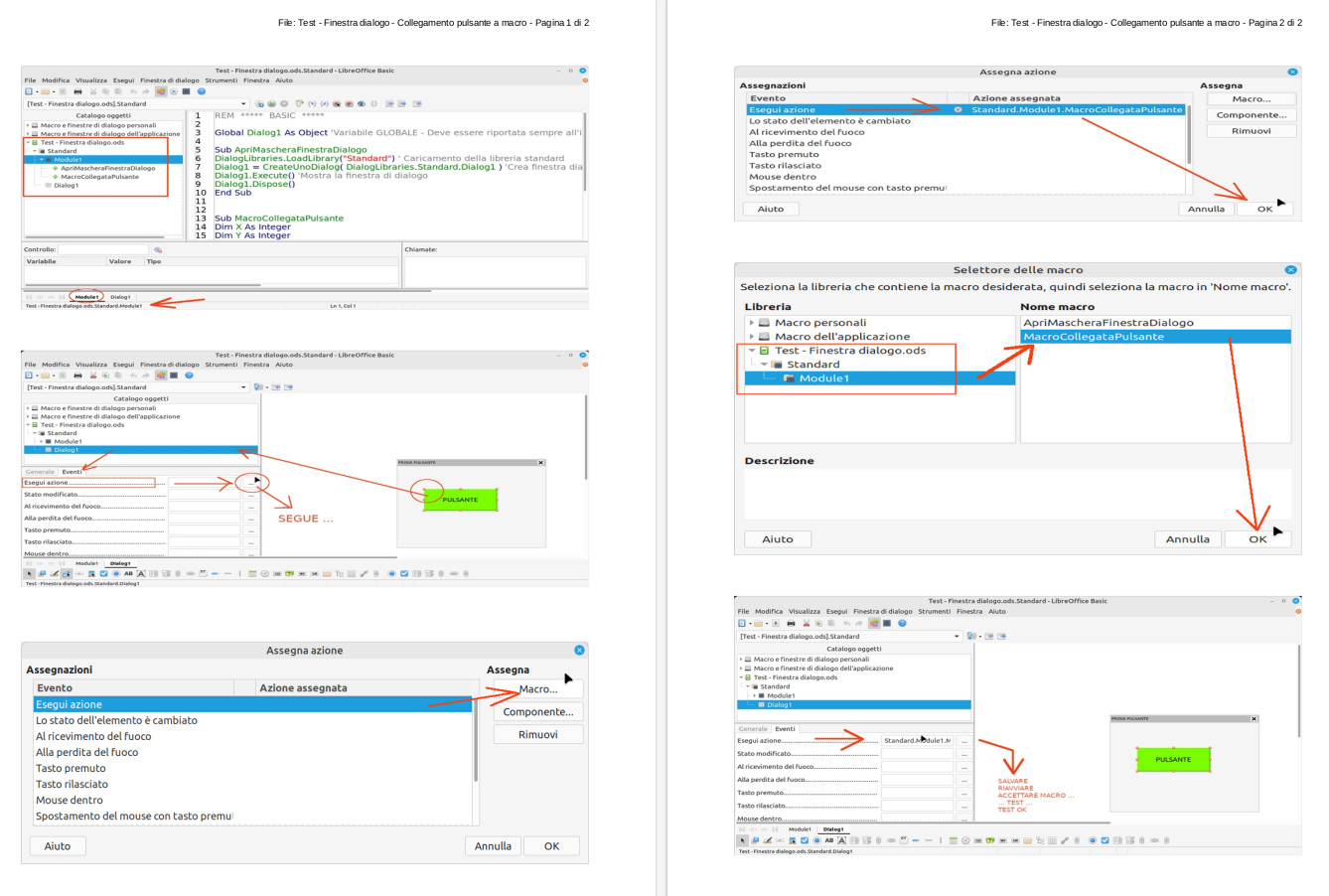
Task: Pick the AB label control in page 1 toolbox
Action: [x=128, y=573]
